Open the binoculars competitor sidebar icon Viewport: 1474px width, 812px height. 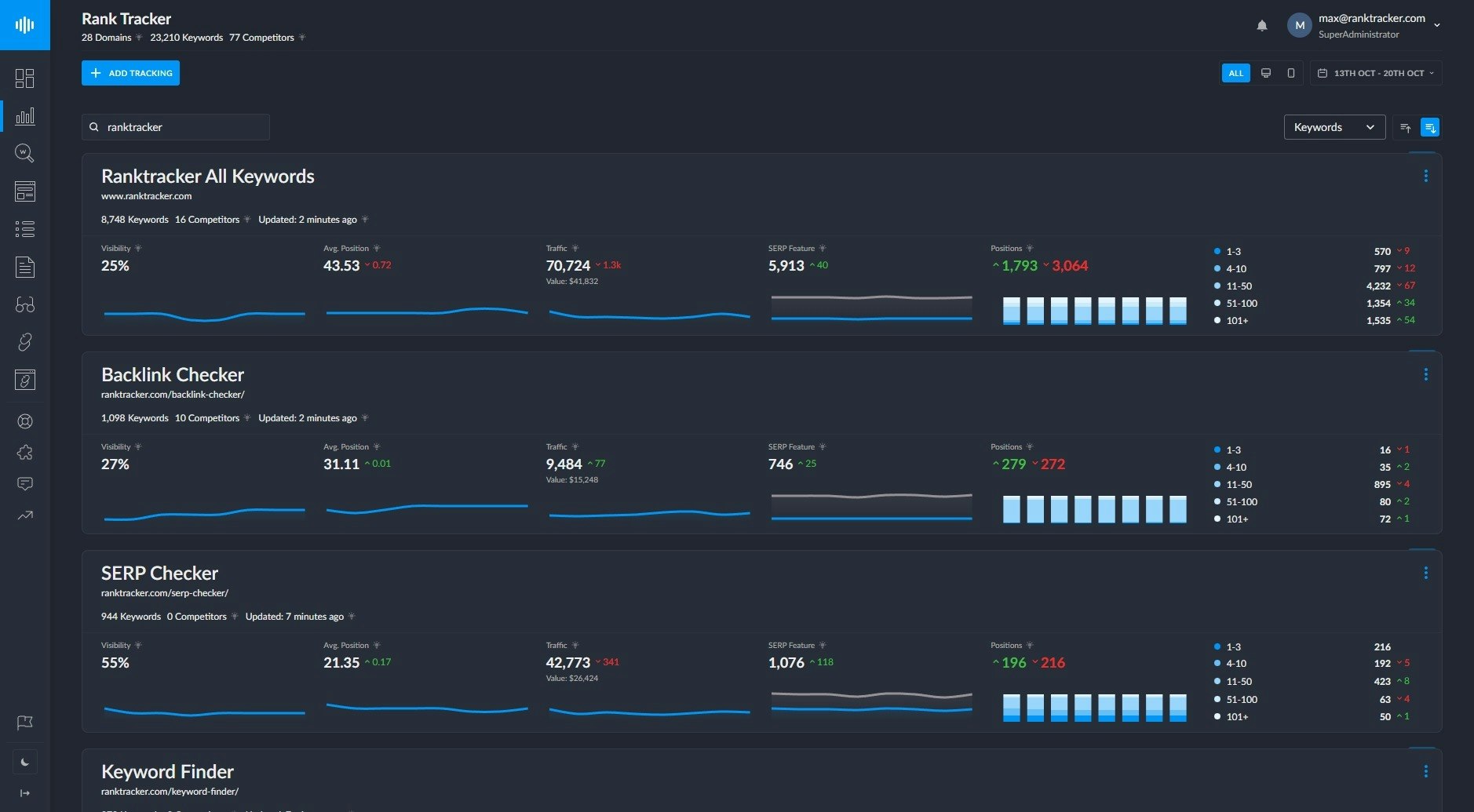25,304
